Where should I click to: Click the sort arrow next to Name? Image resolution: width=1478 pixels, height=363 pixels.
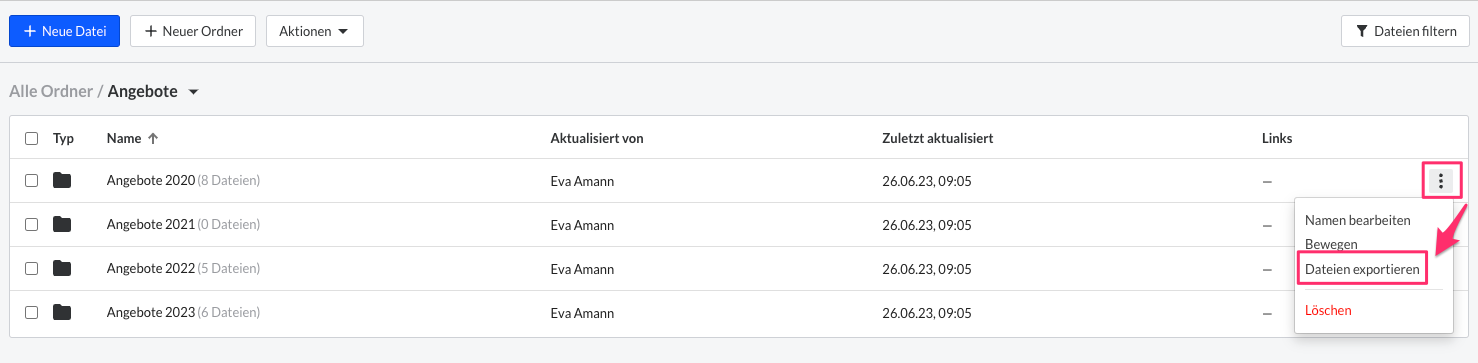tap(153, 139)
